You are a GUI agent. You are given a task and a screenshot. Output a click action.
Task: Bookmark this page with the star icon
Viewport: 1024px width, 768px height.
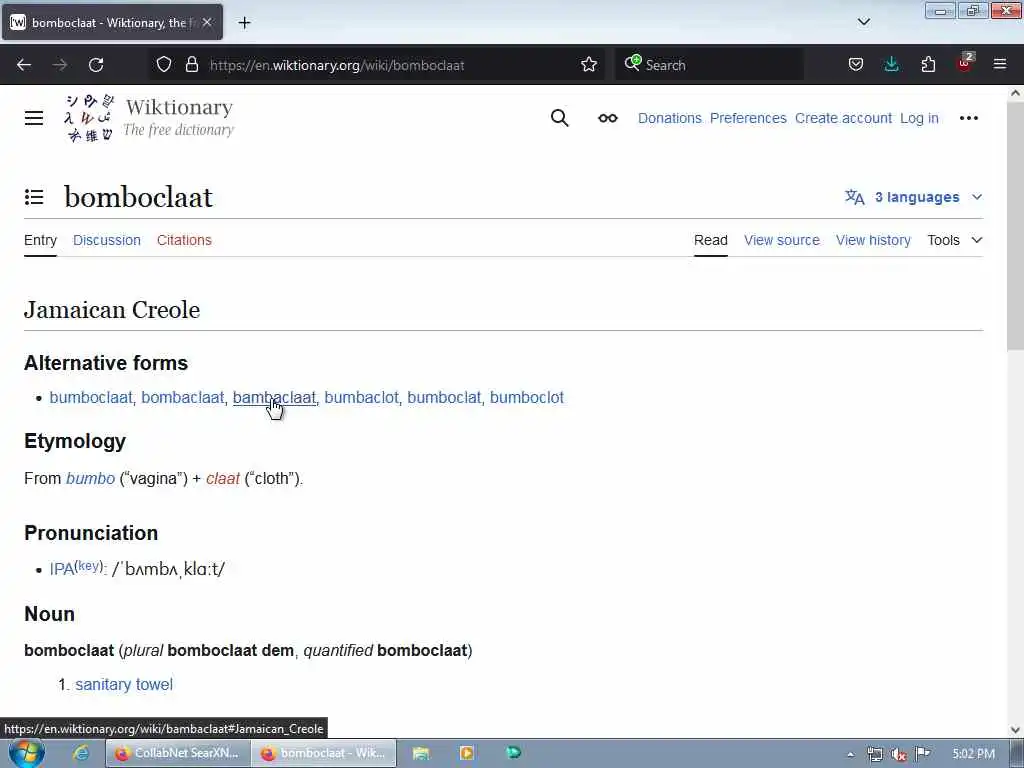(588, 65)
